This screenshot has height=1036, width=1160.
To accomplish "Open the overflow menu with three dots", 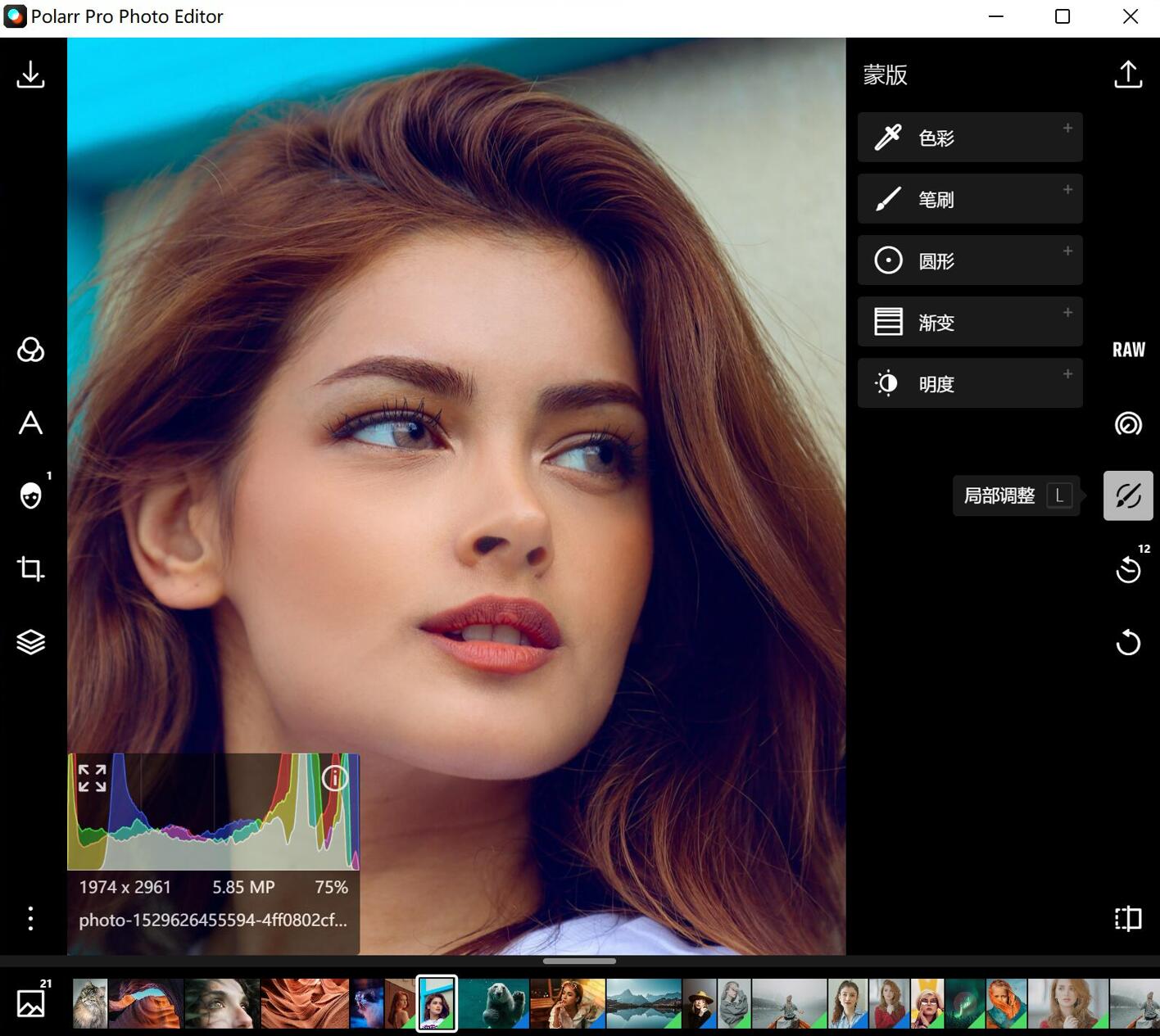I will click(x=30, y=919).
